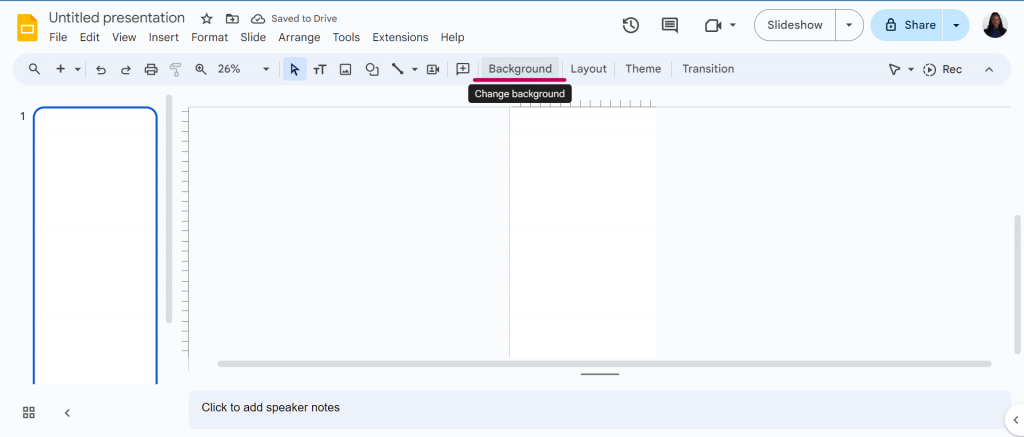Open the Insert menu

[x=163, y=37]
